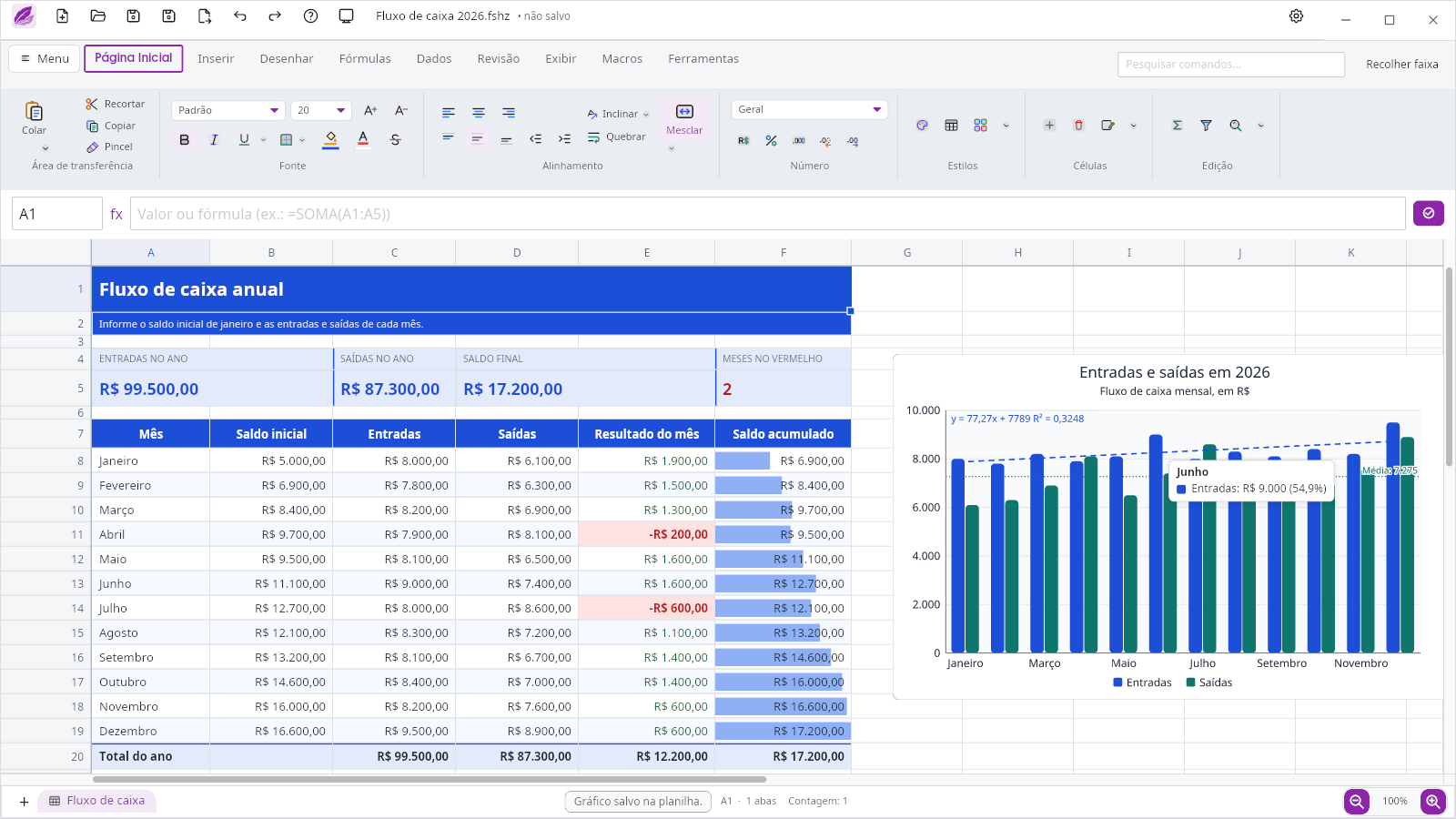This screenshot has width=1456, height=819.
Task: Click the red trash delete cells icon
Action: pos(1078,126)
